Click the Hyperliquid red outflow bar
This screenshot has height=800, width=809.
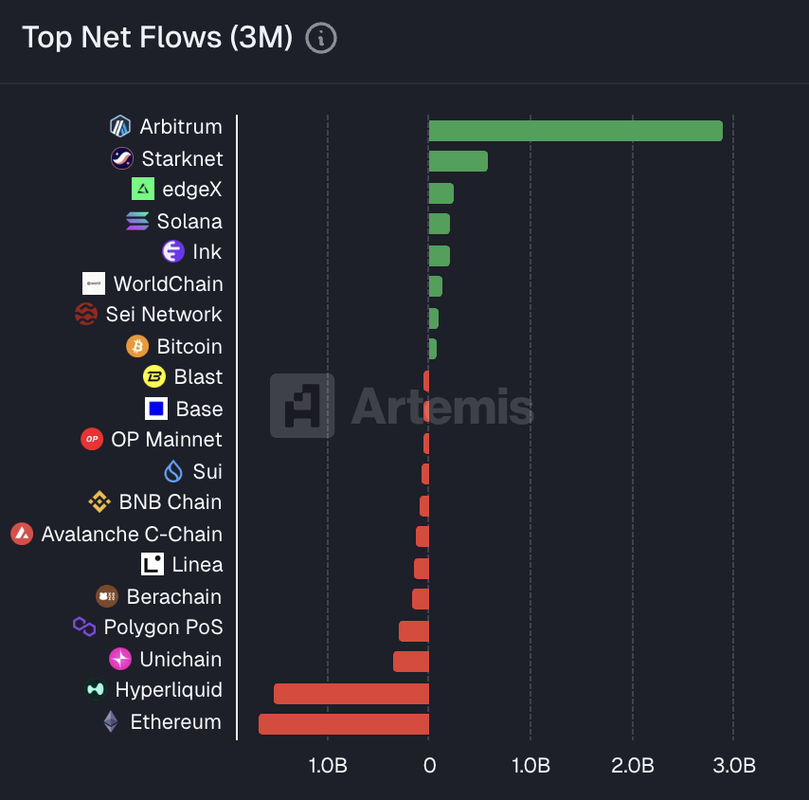351,693
